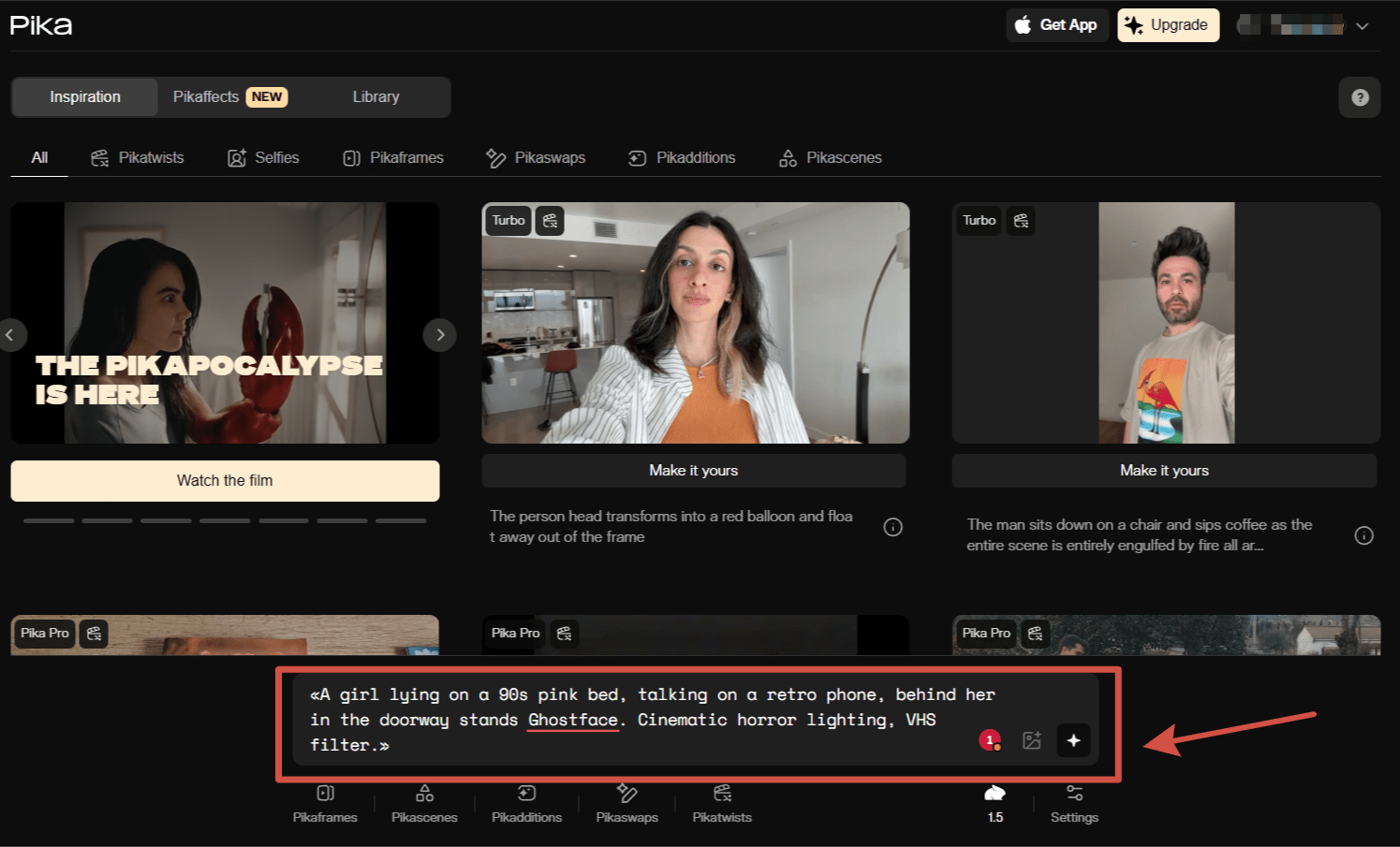Screen dimensions: 1400x847
Task: Filter the gallery by Pikaswaps
Action: tap(536, 158)
